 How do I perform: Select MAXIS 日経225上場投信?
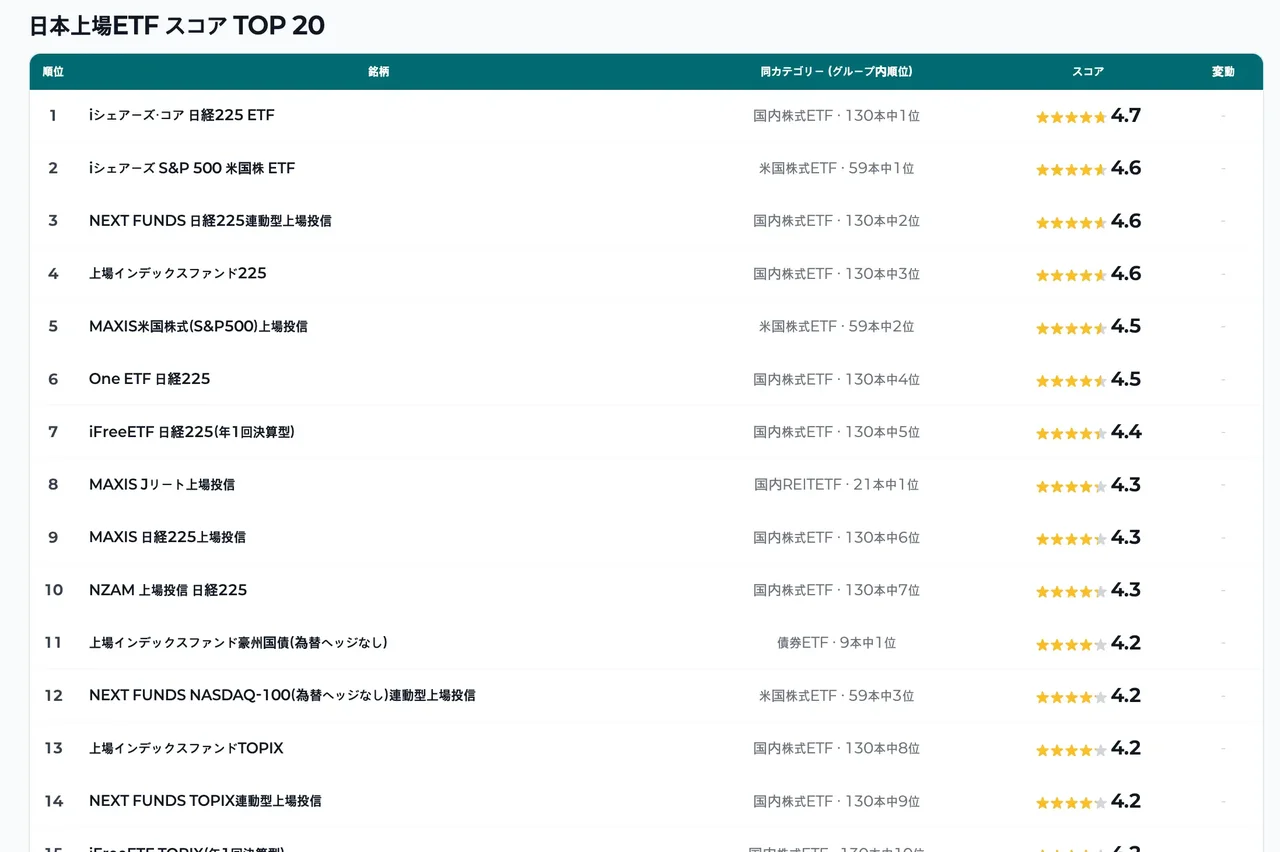tap(167, 538)
